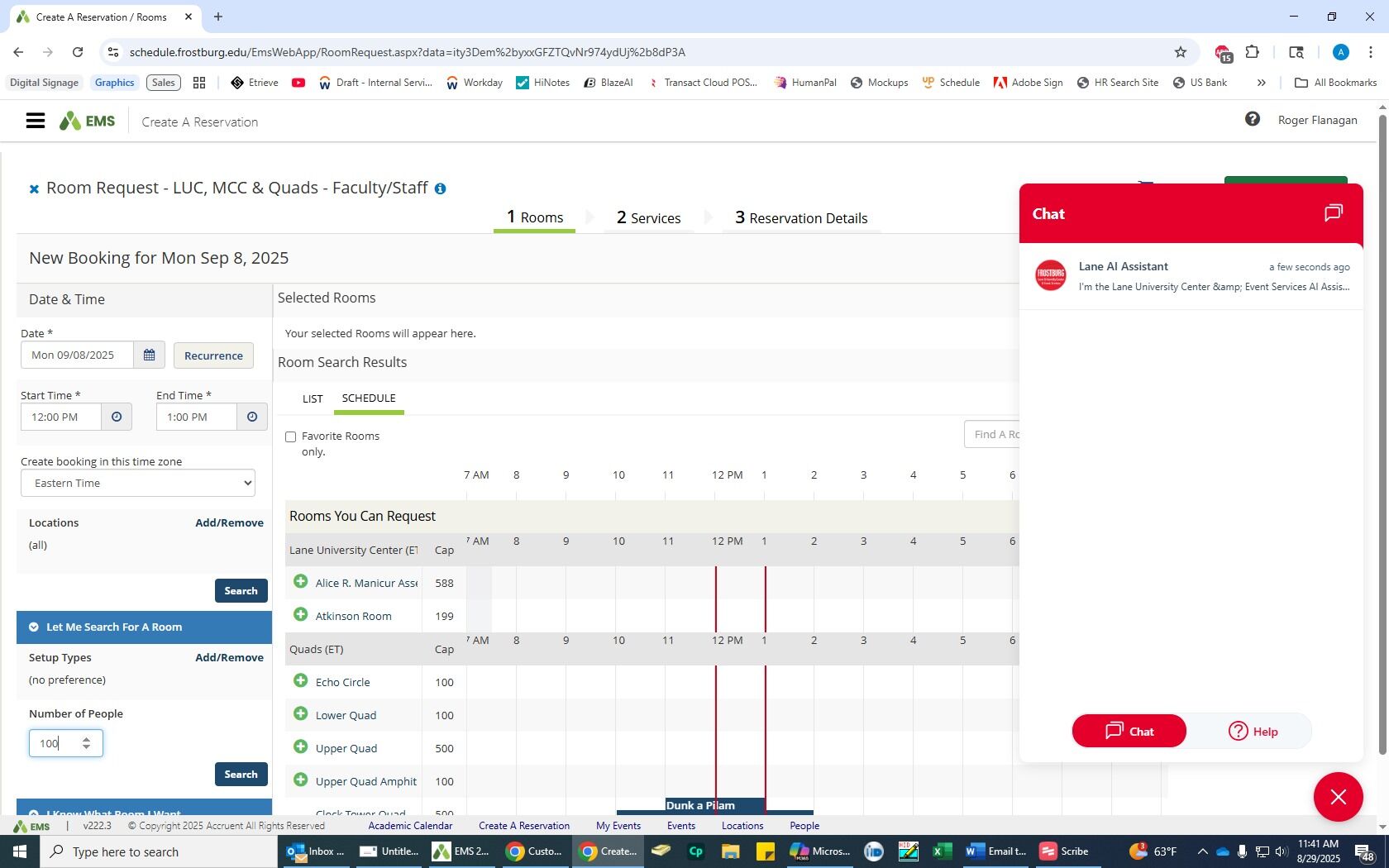Click the info icon beside Room Request title

tap(441, 189)
